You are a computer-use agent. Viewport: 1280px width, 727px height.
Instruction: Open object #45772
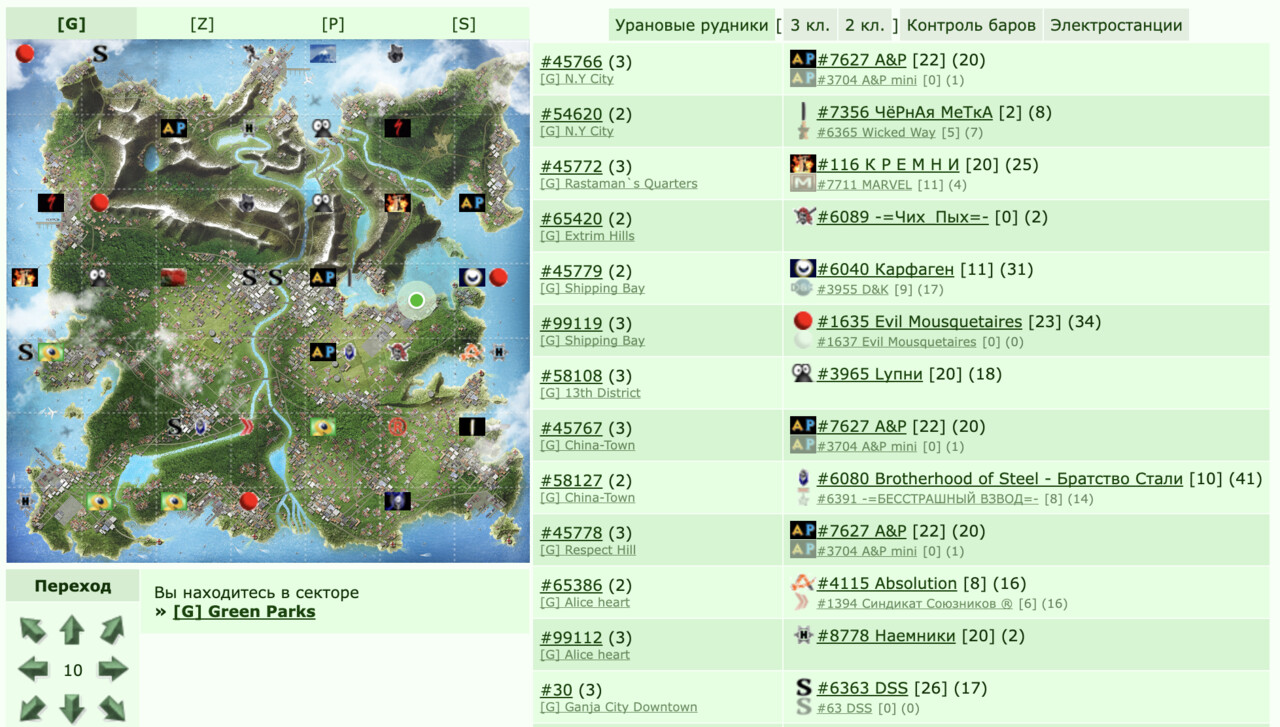[x=571, y=166]
